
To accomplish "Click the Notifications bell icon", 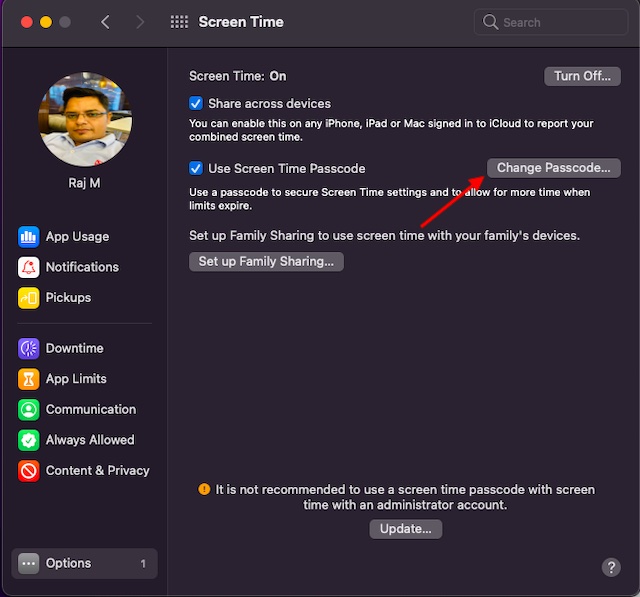I will pyautogui.click(x=28, y=267).
